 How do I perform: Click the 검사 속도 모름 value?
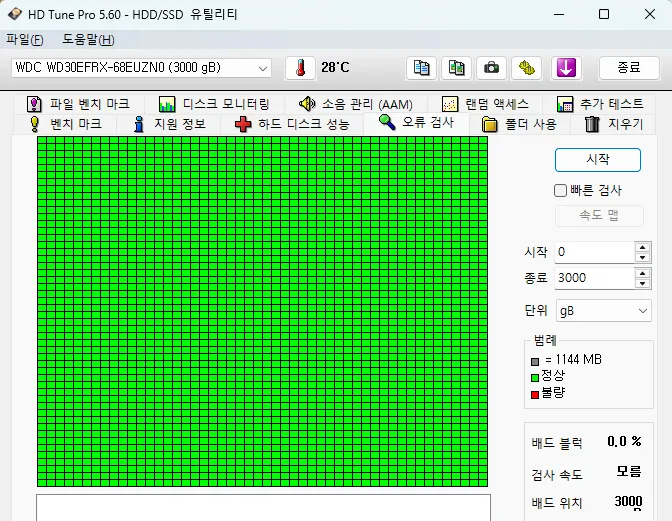click(x=629, y=472)
